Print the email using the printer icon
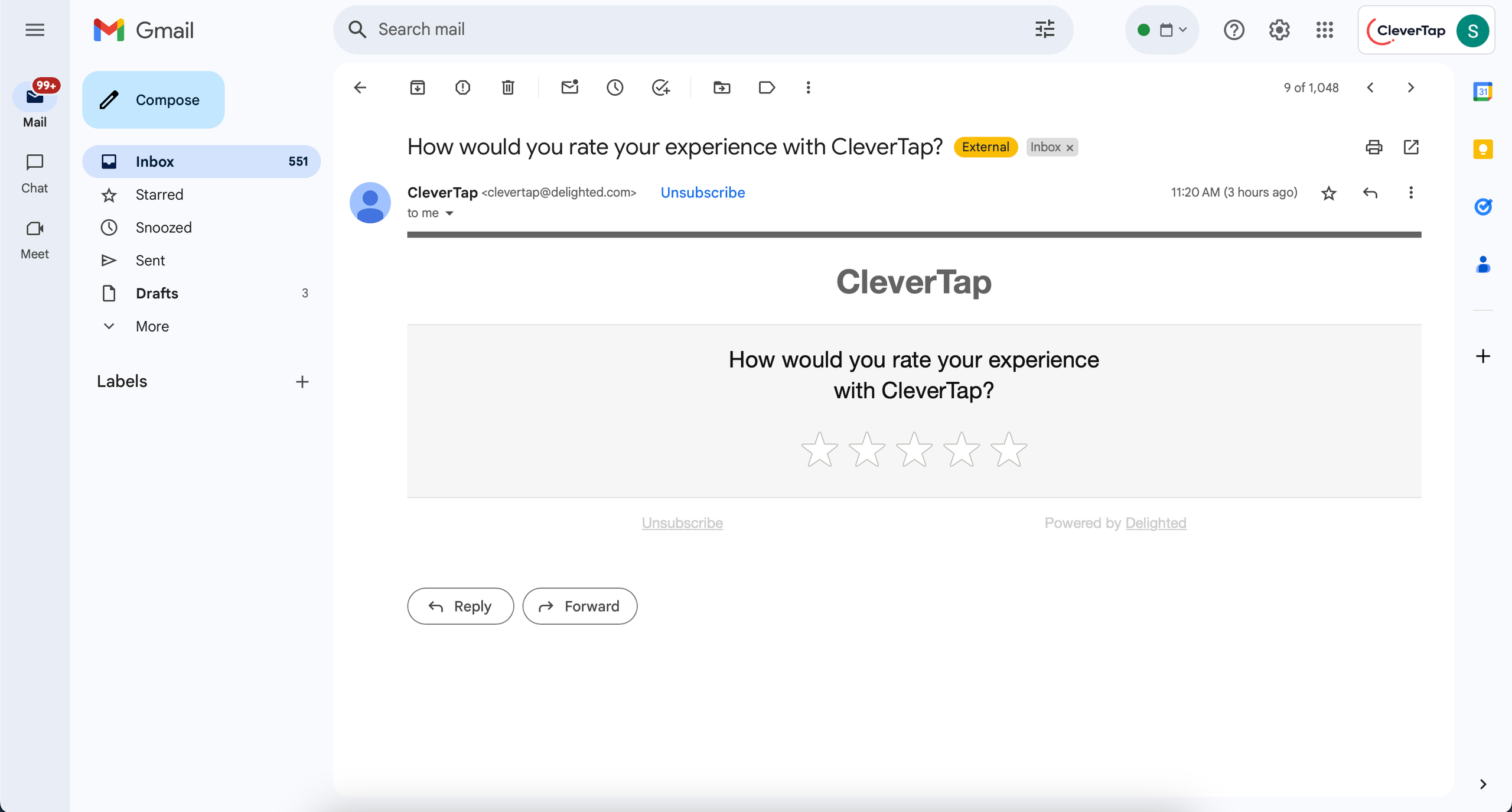This screenshot has width=1512, height=812. [1374, 147]
